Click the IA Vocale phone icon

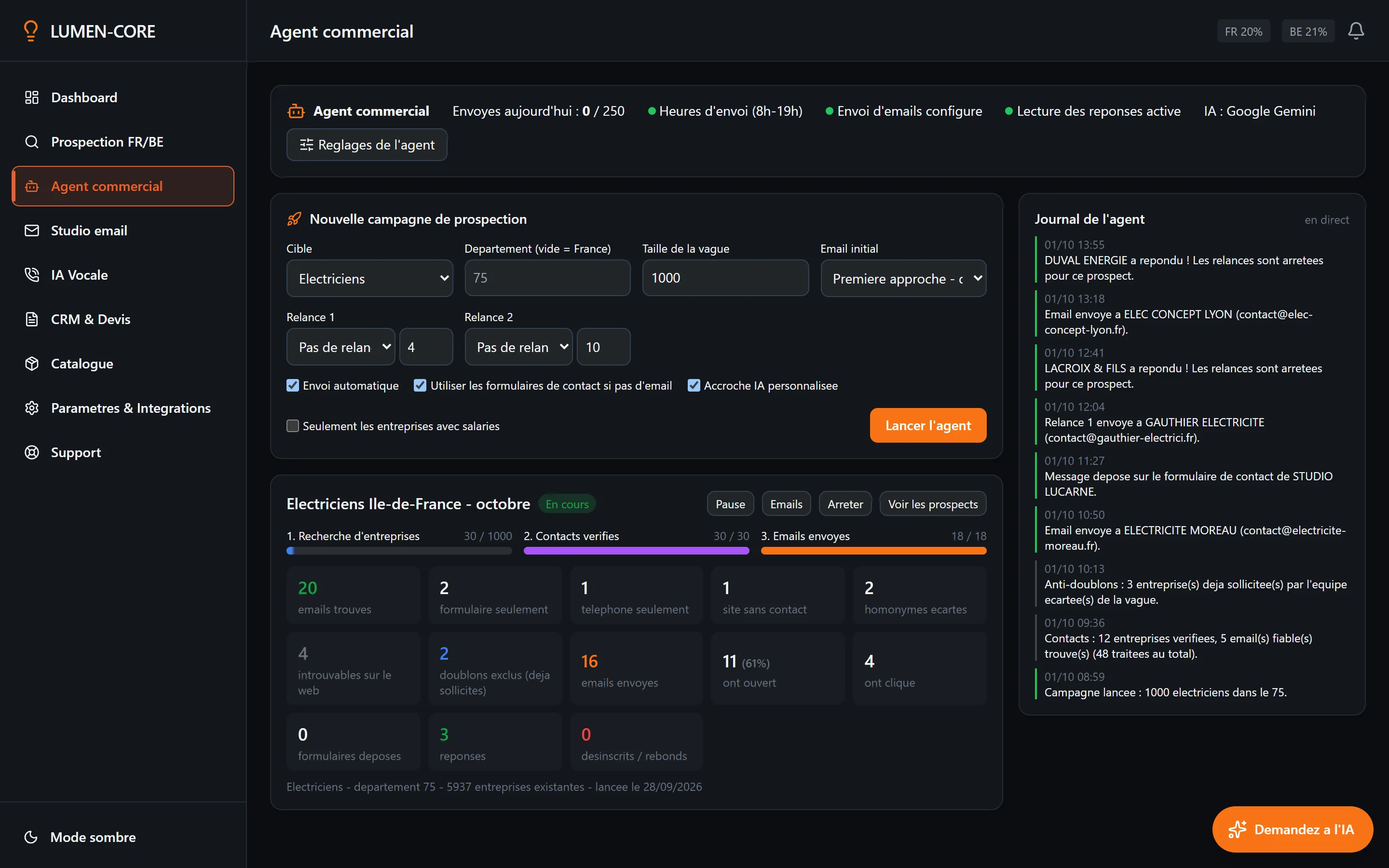32,275
